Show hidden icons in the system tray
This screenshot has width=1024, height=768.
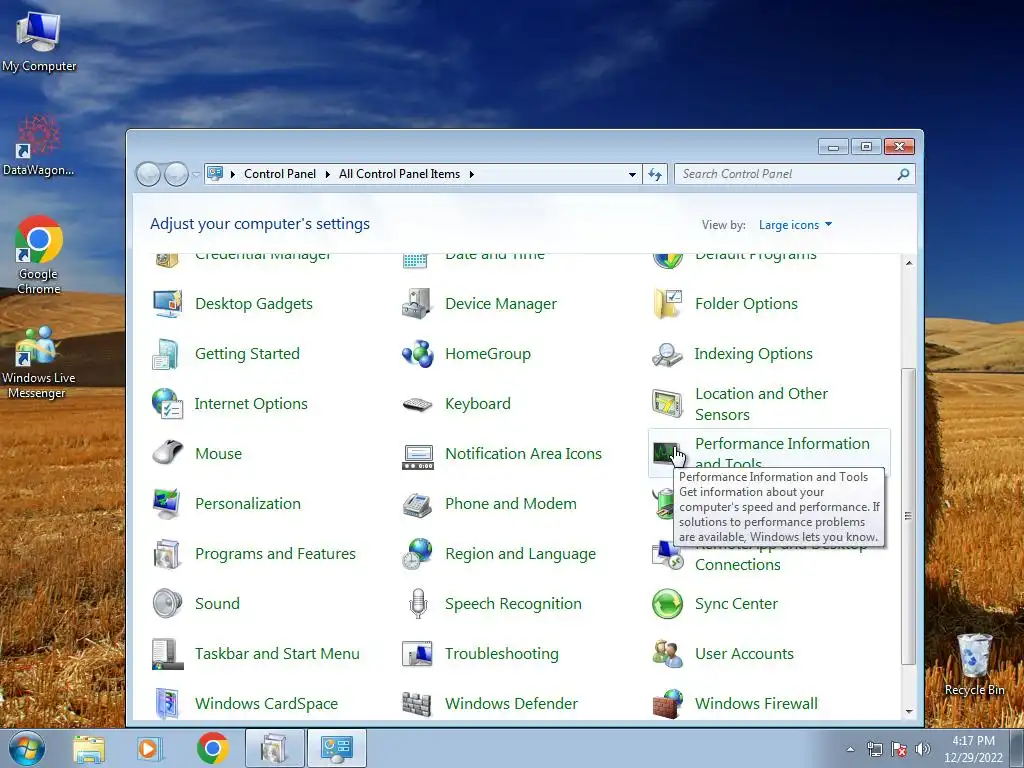coord(850,749)
